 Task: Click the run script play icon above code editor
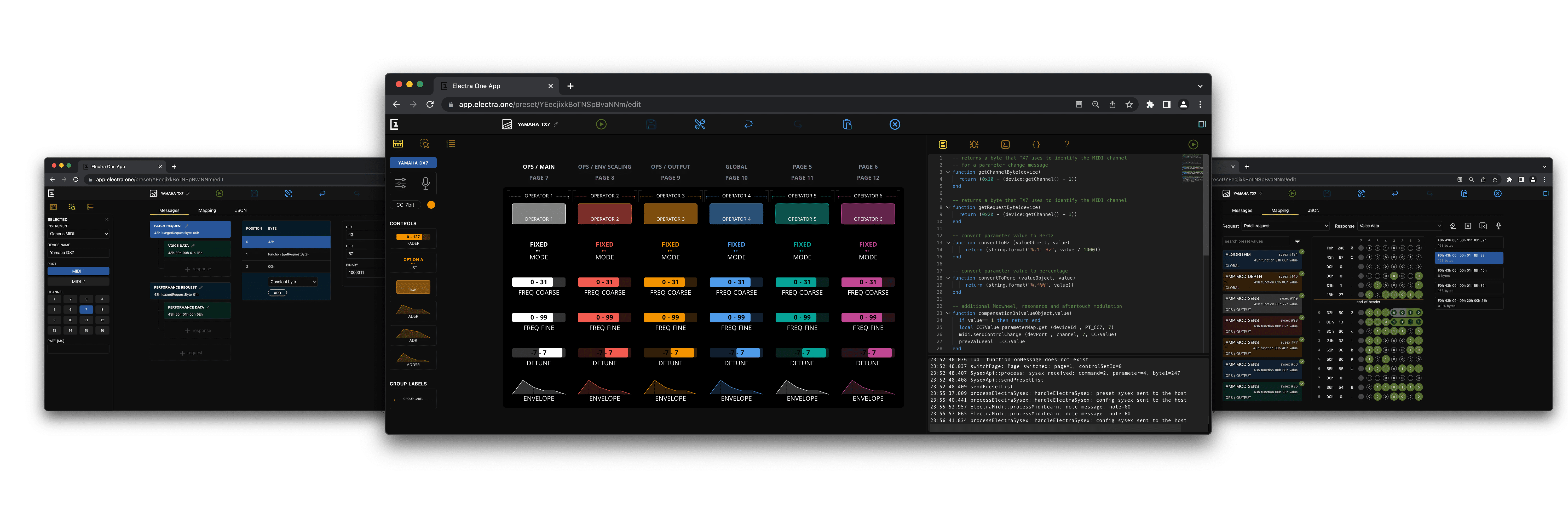click(1193, 144)
